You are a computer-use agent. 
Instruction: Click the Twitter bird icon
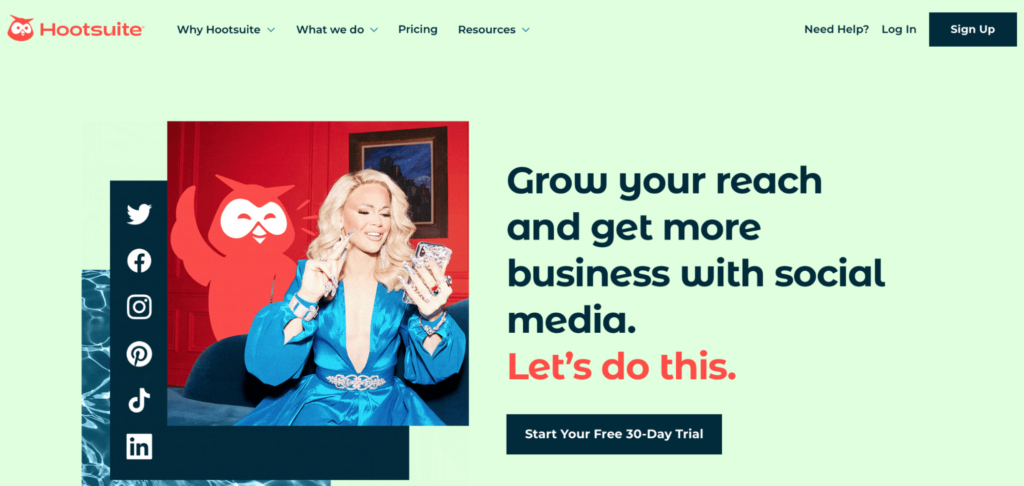point(139,214)
